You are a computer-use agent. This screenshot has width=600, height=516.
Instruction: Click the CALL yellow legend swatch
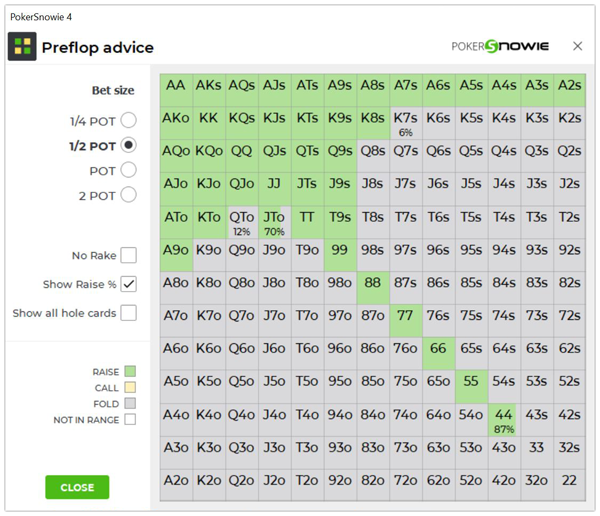coord(129,388)
